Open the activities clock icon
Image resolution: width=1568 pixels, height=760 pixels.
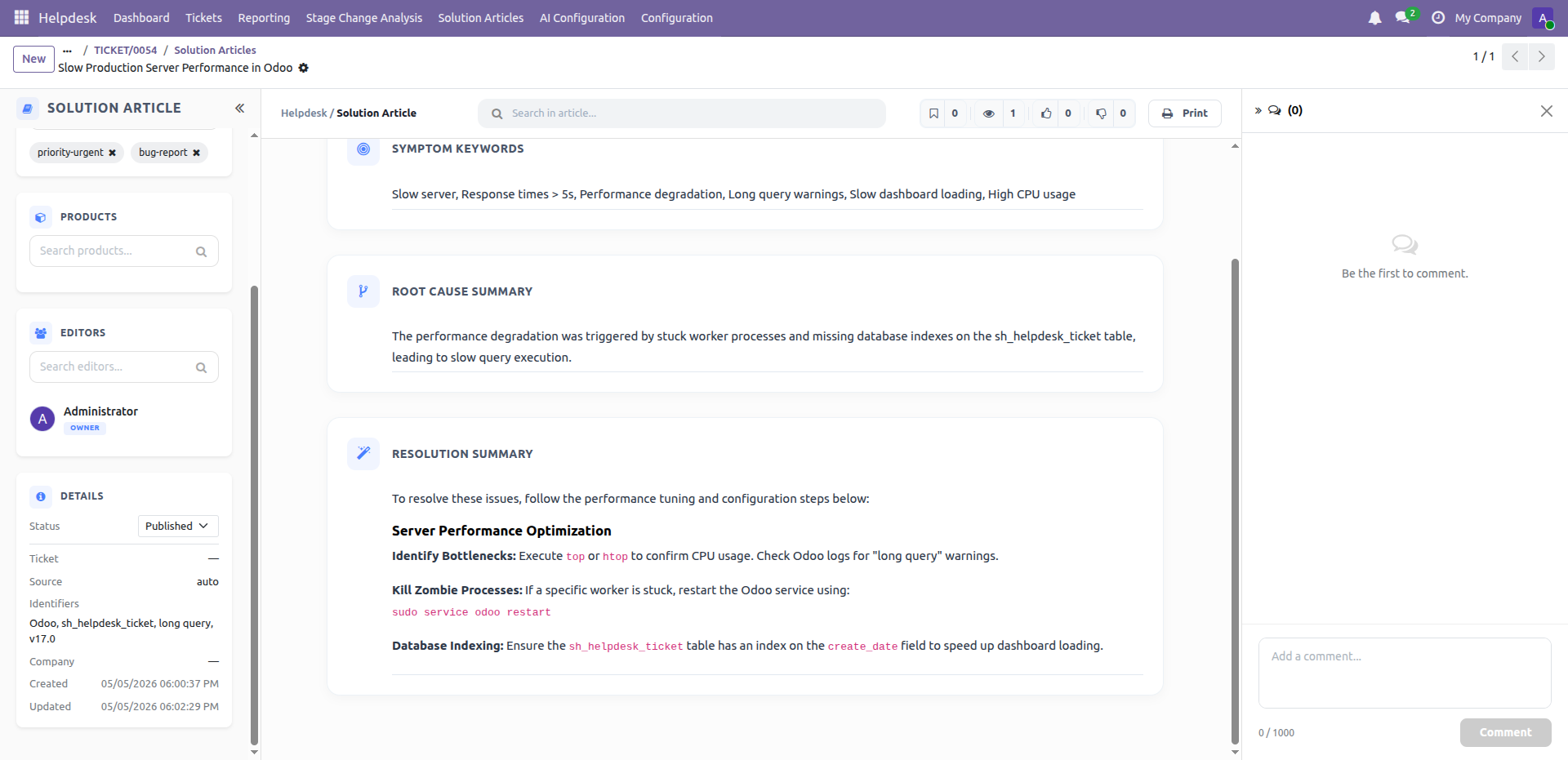[x=1438, y=18]
